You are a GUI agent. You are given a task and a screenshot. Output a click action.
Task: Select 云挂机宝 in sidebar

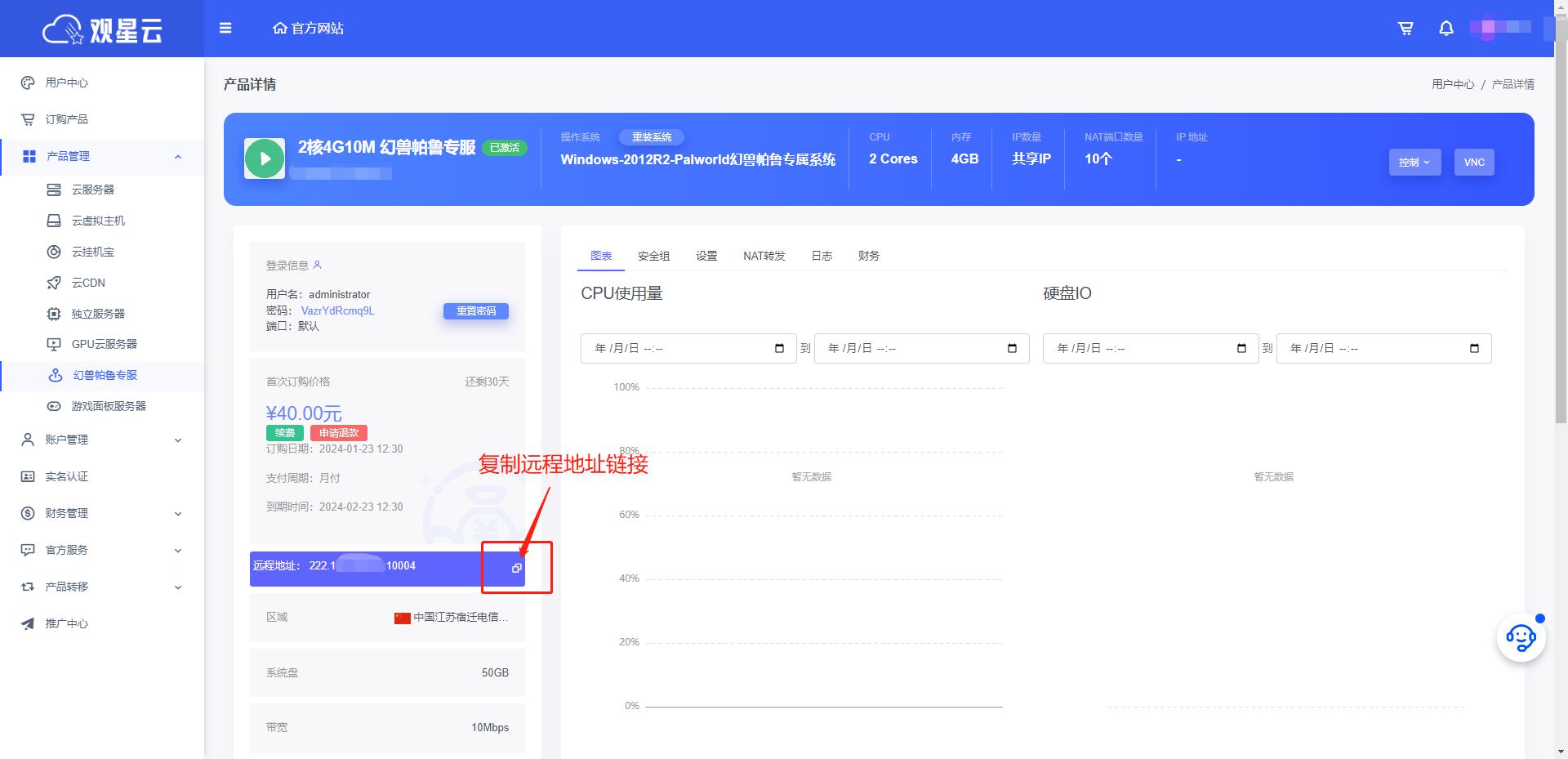tap(102, 252)
